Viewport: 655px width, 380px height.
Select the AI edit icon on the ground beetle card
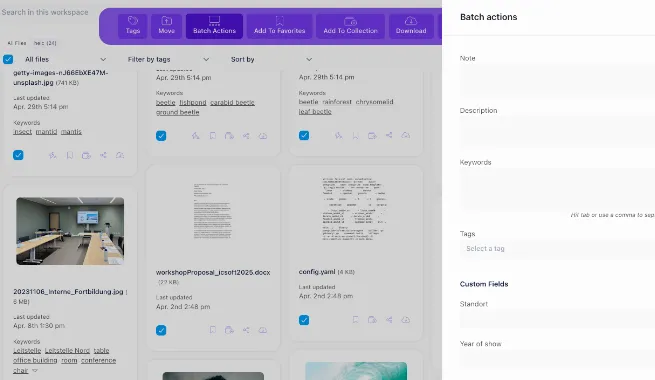[x=195, y=136]
